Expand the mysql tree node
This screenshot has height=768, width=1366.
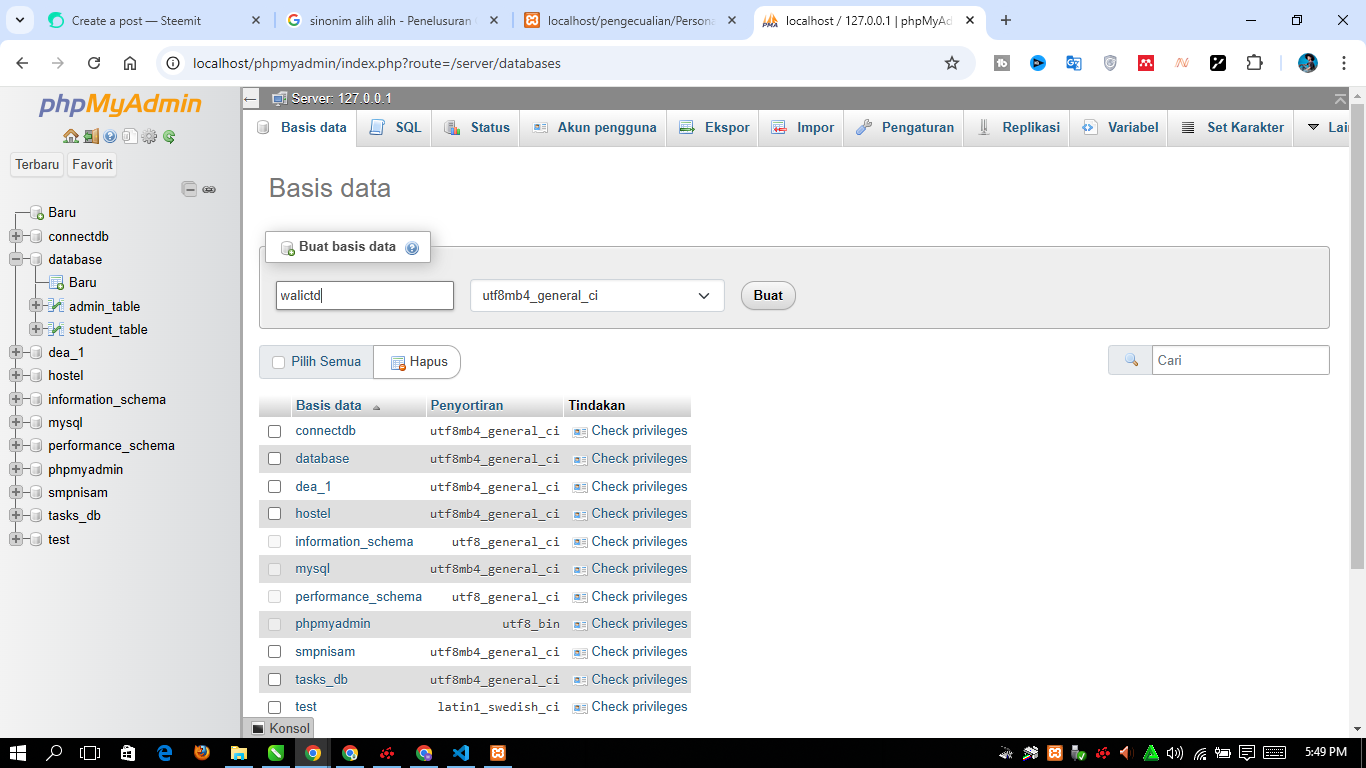15,423
